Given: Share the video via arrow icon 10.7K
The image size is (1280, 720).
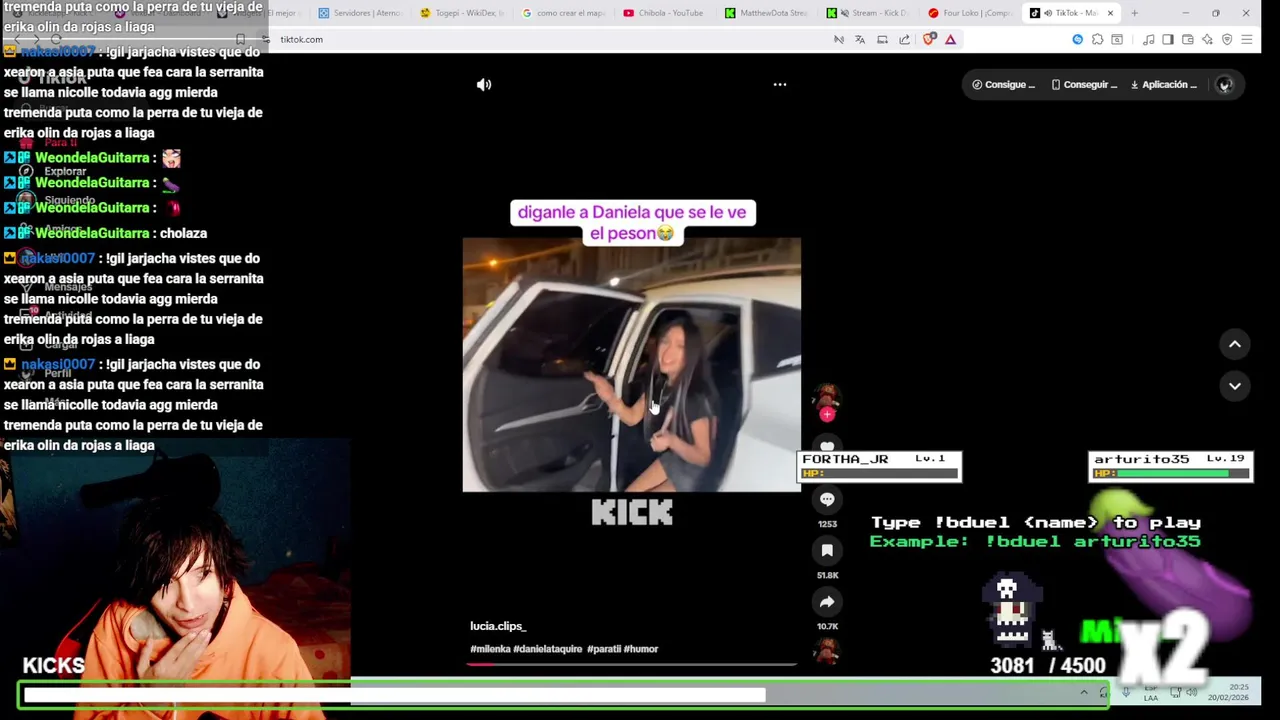Looking at the screenshot, I should (x=827, y=602).
